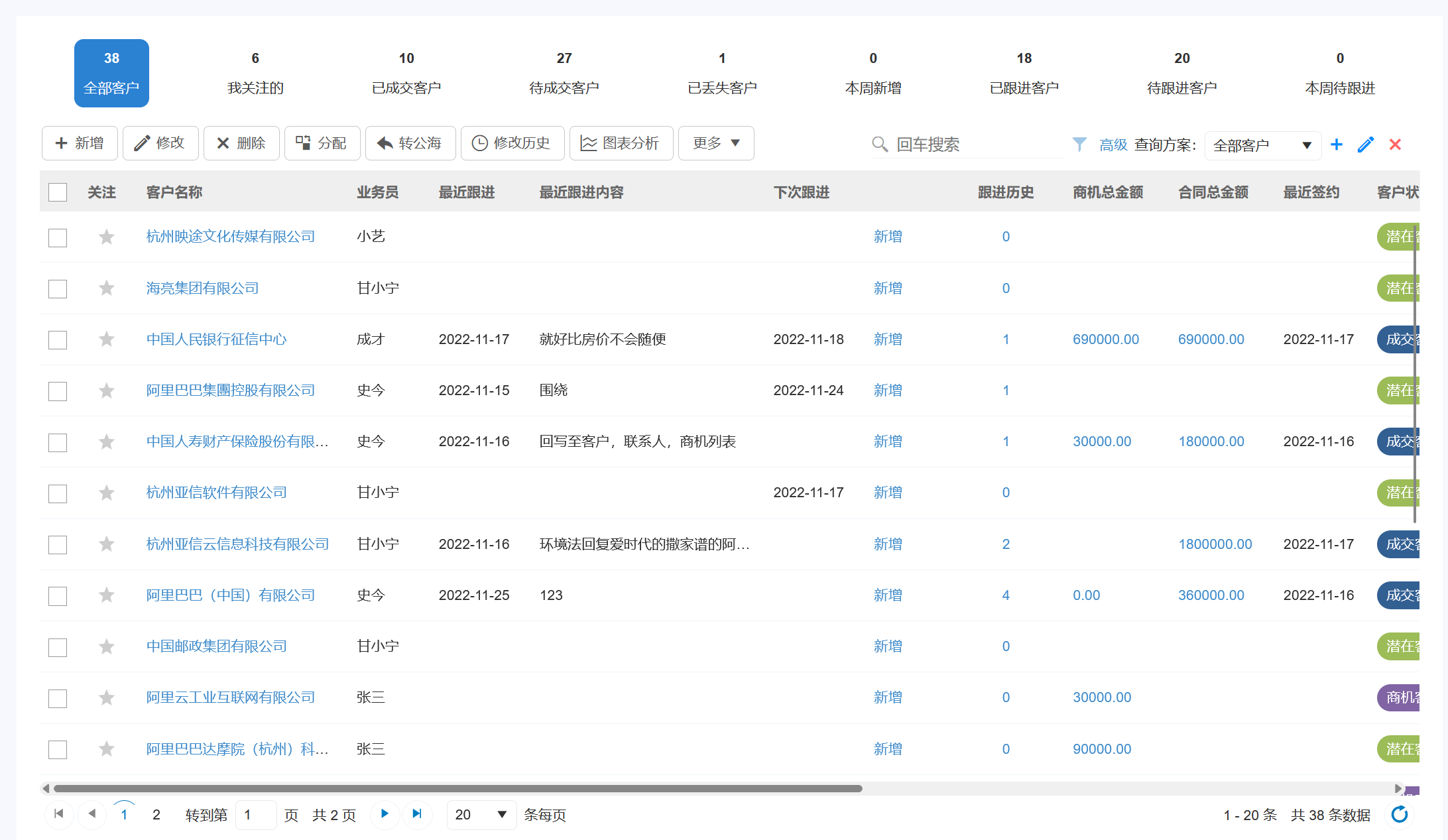Image resolution: width=1448 pixels, height=840 pixels.
Task: Launch 图表分析 chart analysis
Action: 621,143
